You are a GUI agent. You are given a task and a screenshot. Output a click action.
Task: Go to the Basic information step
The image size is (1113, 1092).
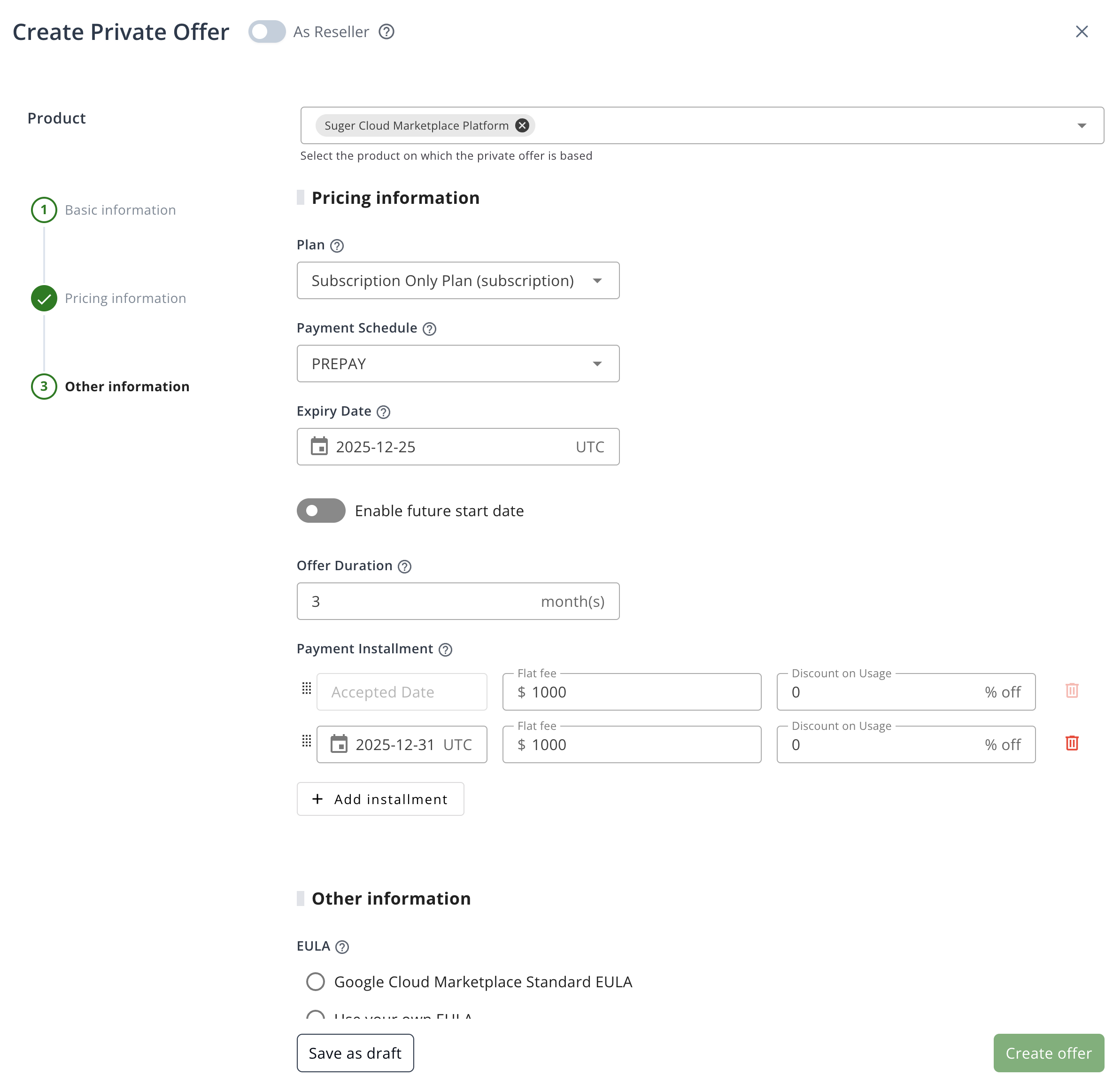pos(119,210)
